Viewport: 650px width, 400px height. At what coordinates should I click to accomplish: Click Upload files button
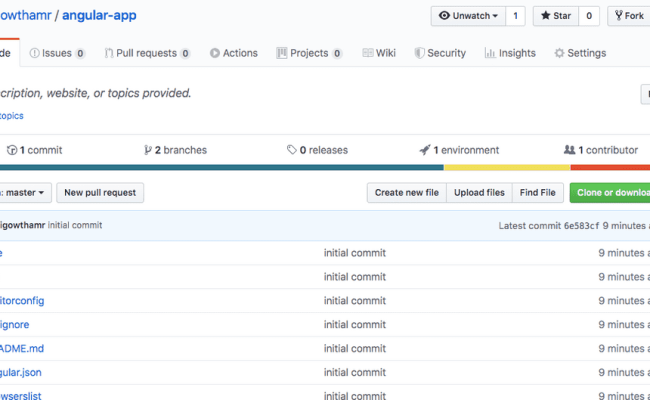479,193
